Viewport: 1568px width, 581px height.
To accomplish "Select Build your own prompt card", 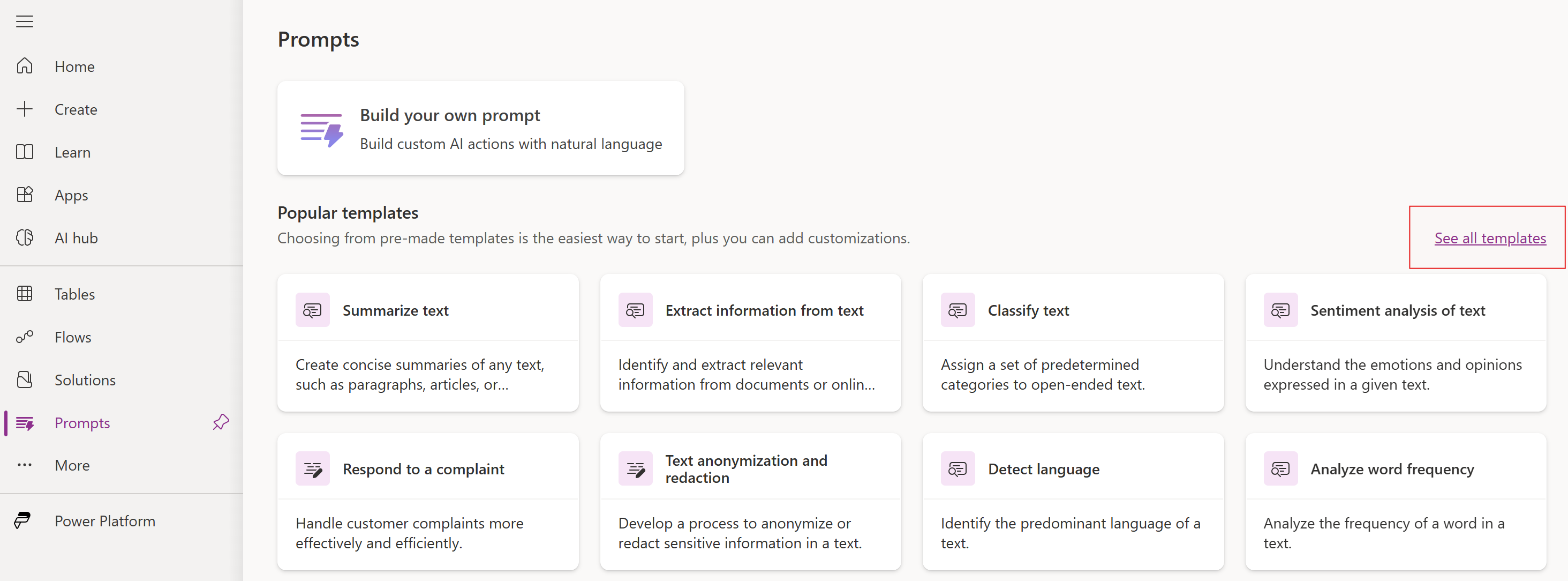I will click(x=480, y=128).
